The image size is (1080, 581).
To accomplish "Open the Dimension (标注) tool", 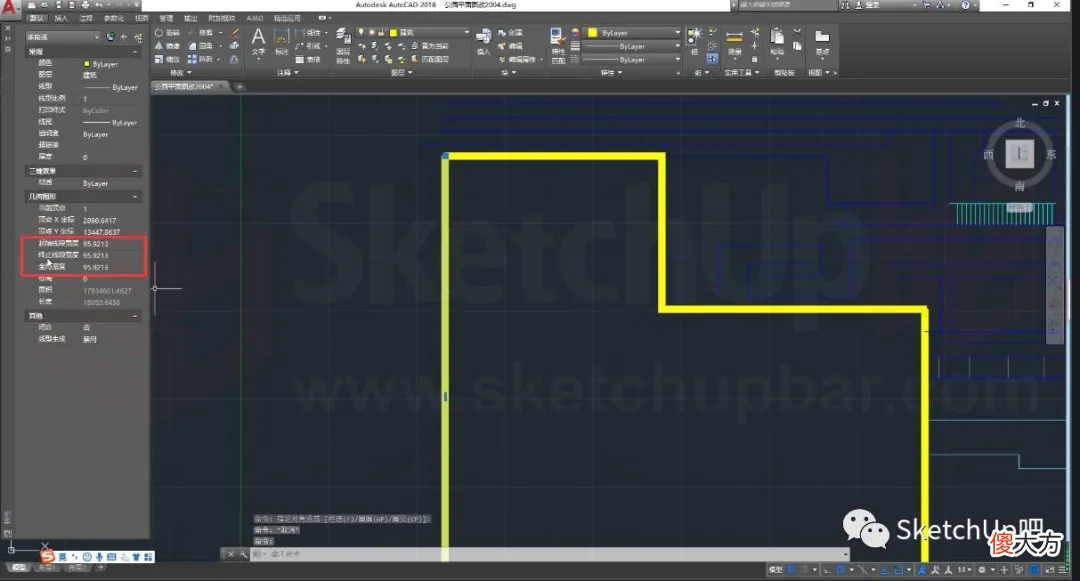I will (282, 41).
